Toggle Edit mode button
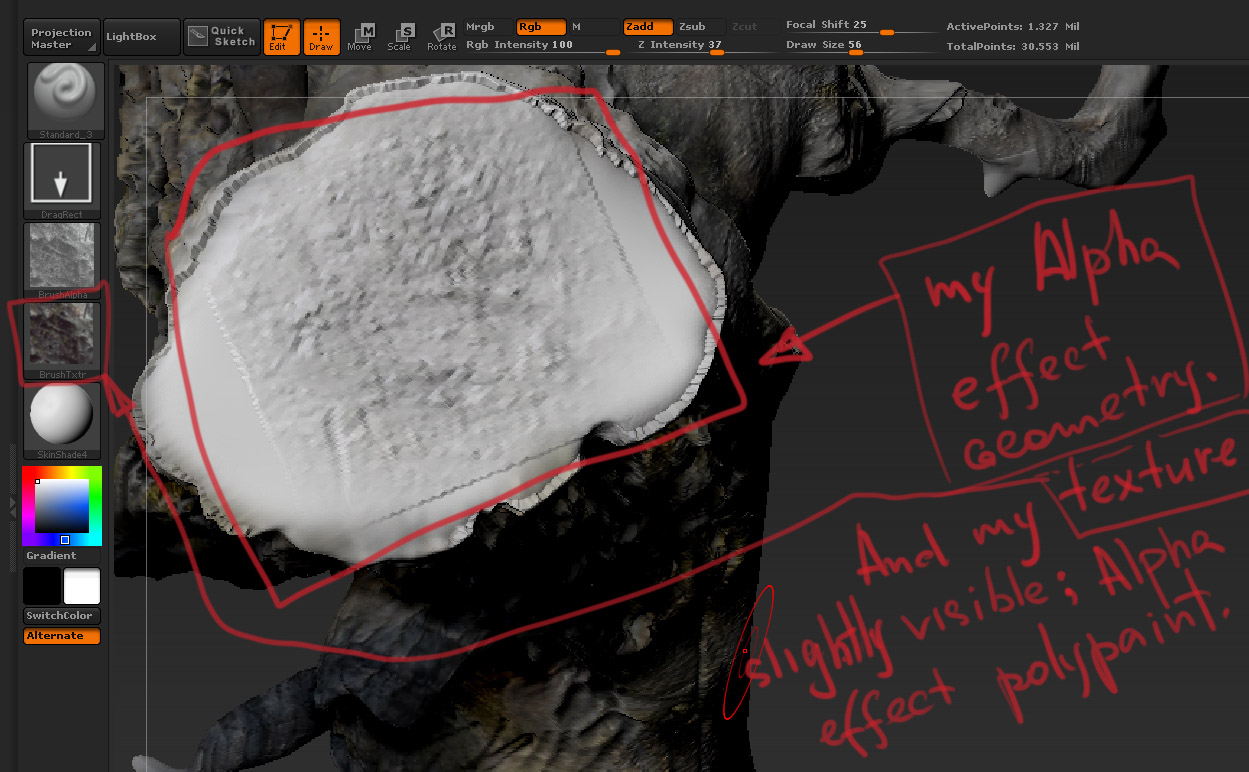Viewport: 1249px width, 772px height. [282, 37]
